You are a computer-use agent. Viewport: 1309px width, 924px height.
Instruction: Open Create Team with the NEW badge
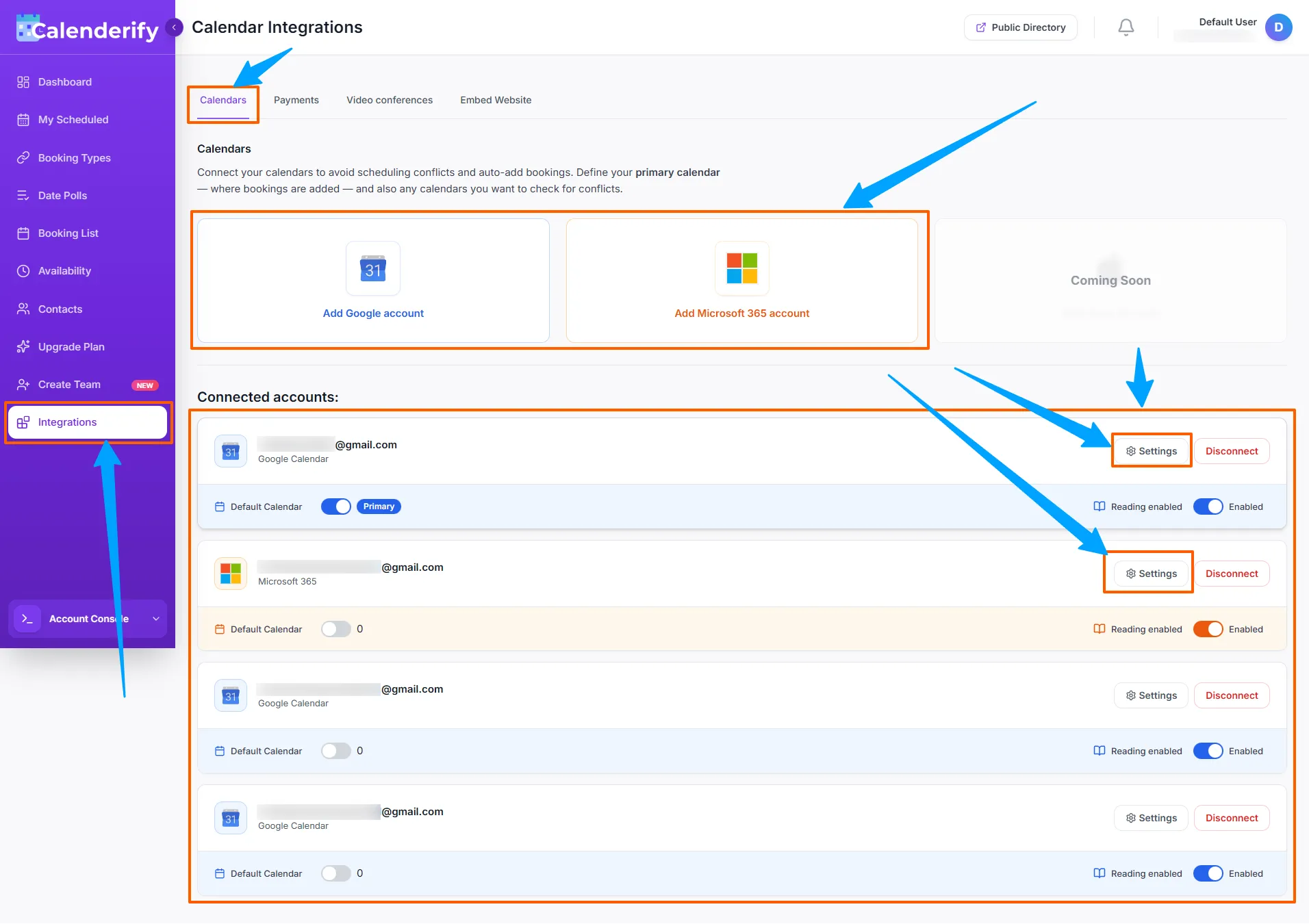click(69, 384)
